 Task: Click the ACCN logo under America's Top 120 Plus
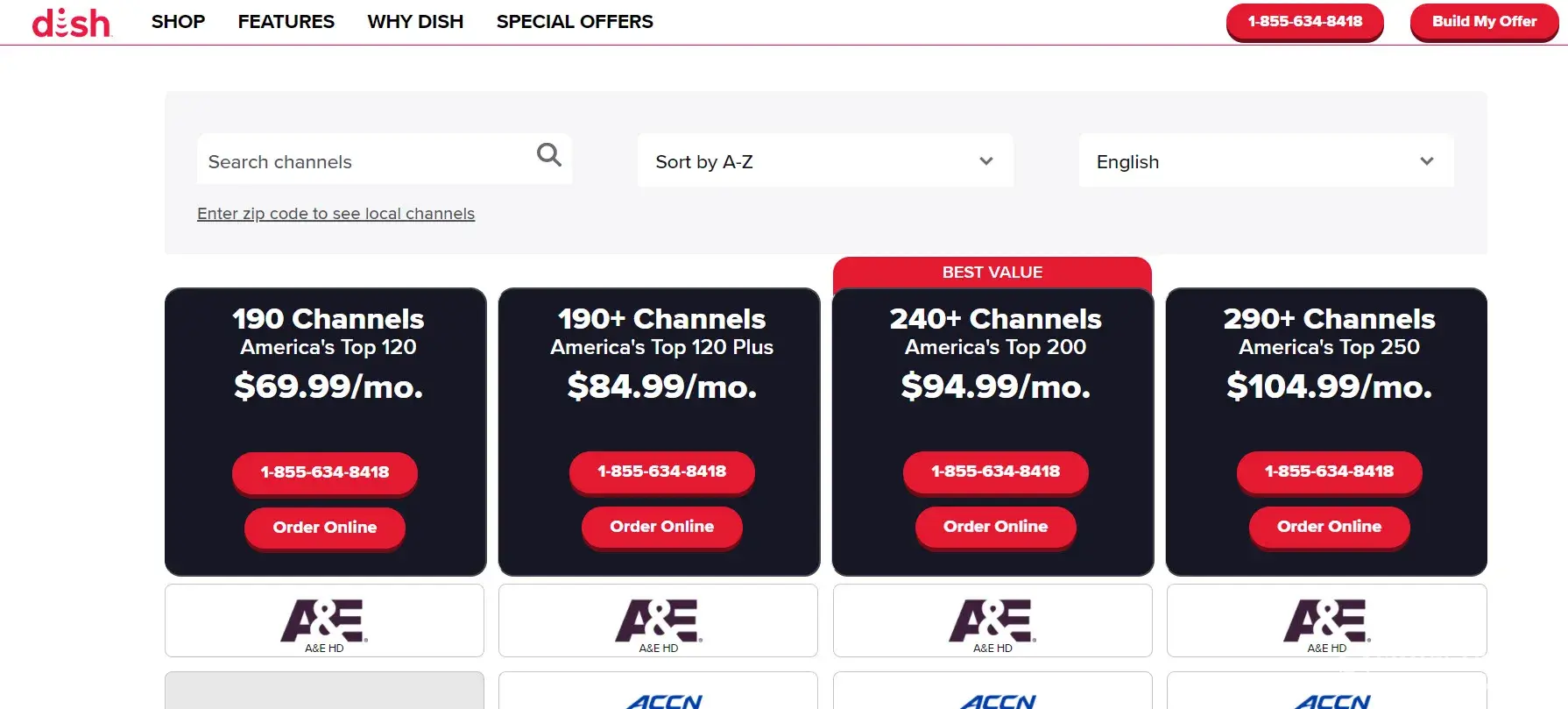[664, 700]
